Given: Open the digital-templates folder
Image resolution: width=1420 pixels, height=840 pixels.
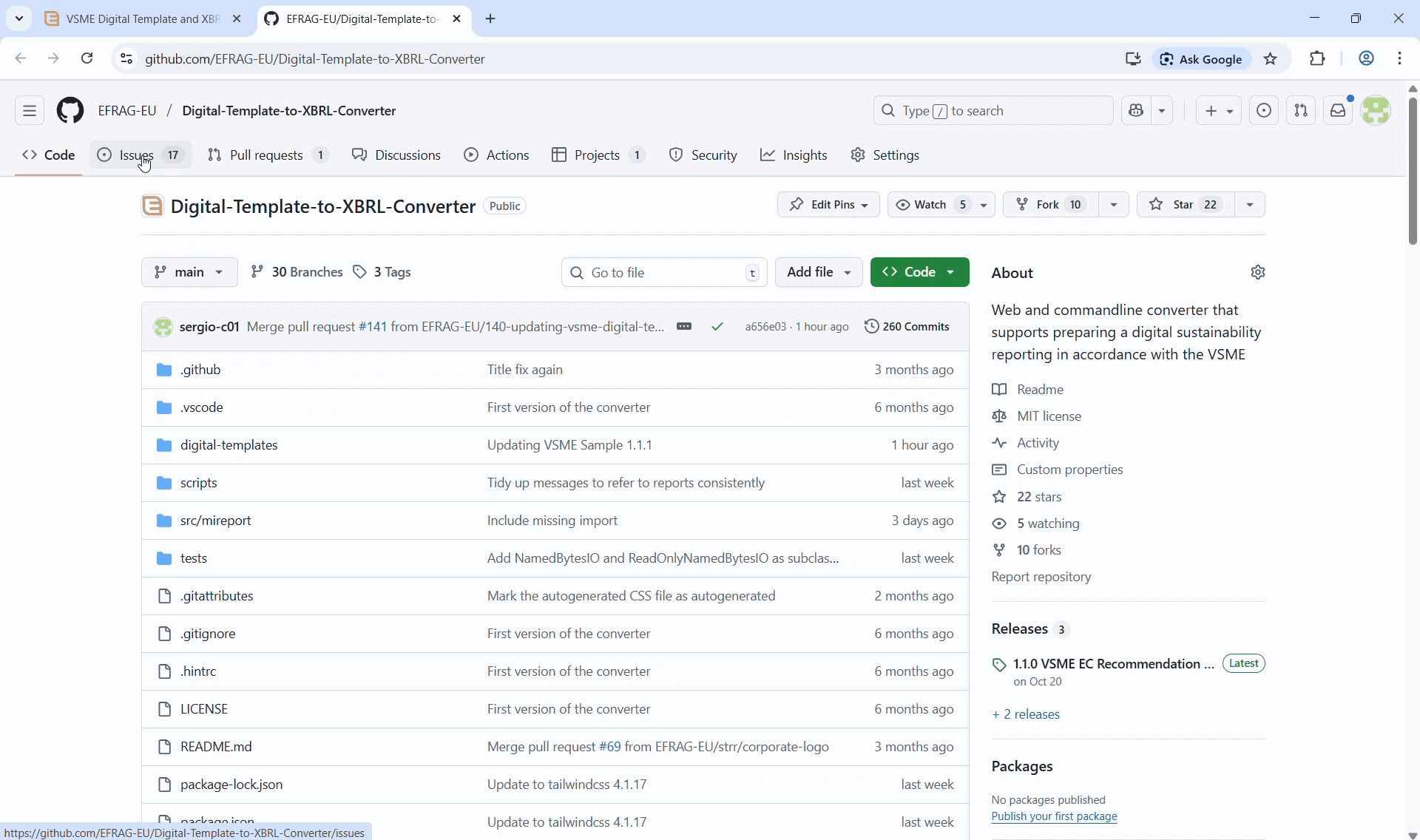Looking at the screenshot, I should [x=229, y=445].
